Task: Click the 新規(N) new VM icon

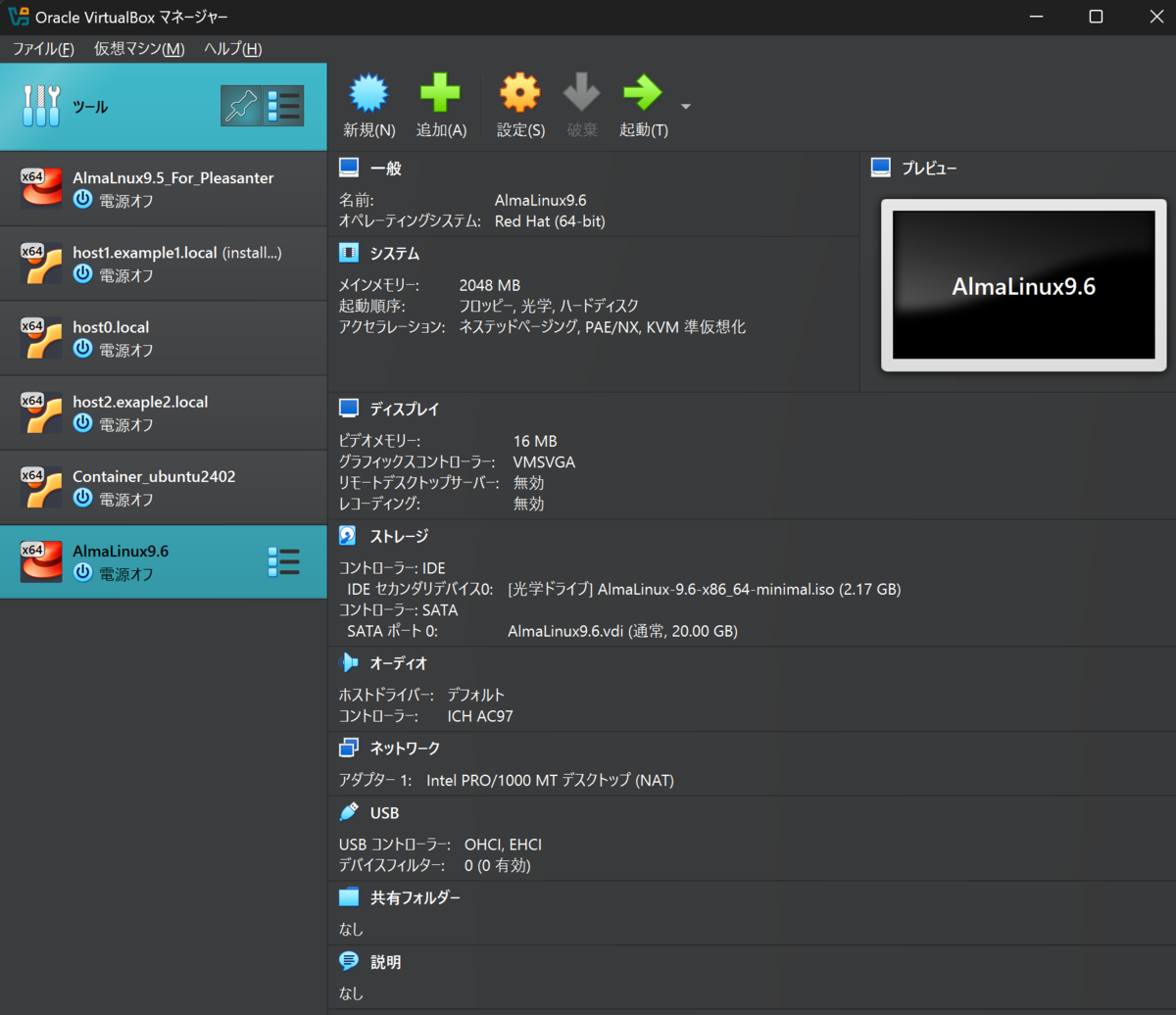Action: (369, 93)
